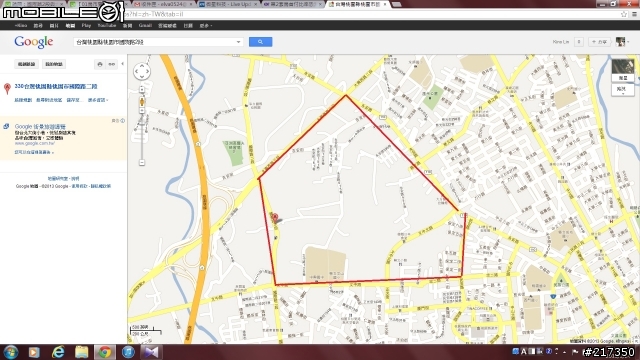Viewport: 640px width, 360px height.
Task: Open the Play item in Google bar
Action: click(86, 25)
